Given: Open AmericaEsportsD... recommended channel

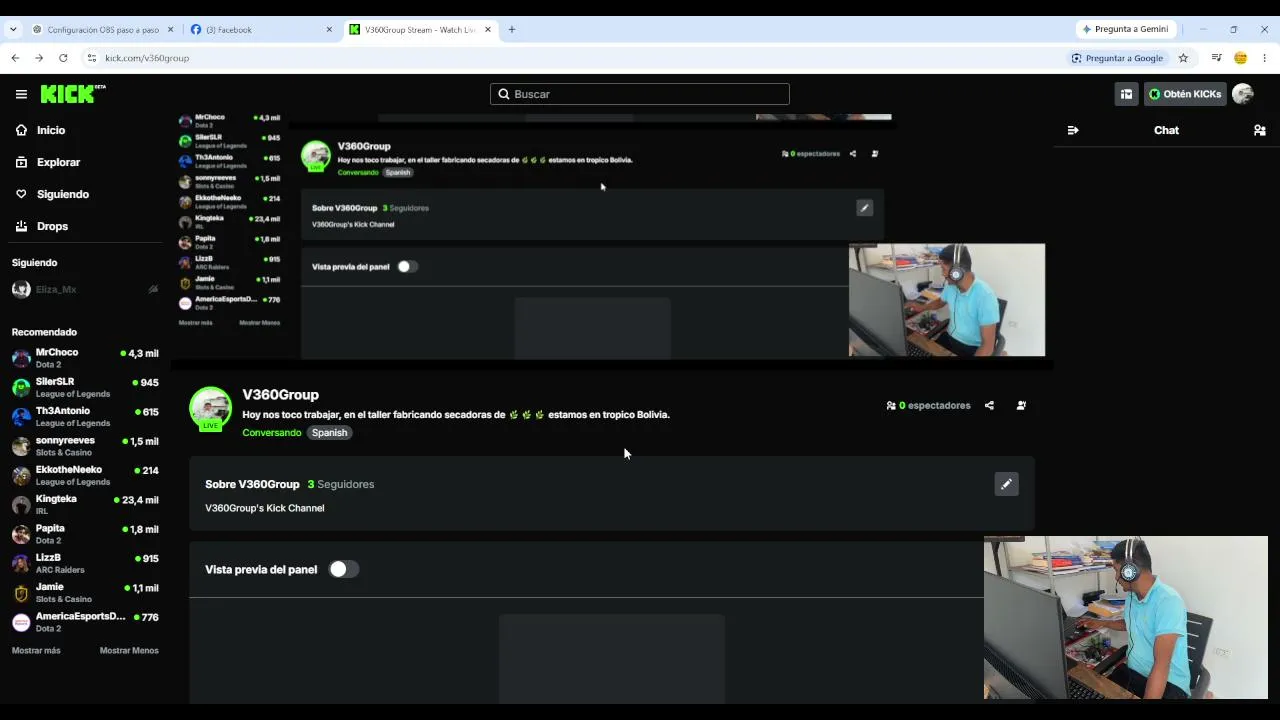Looking at the screenshot, I should [85, 622].
